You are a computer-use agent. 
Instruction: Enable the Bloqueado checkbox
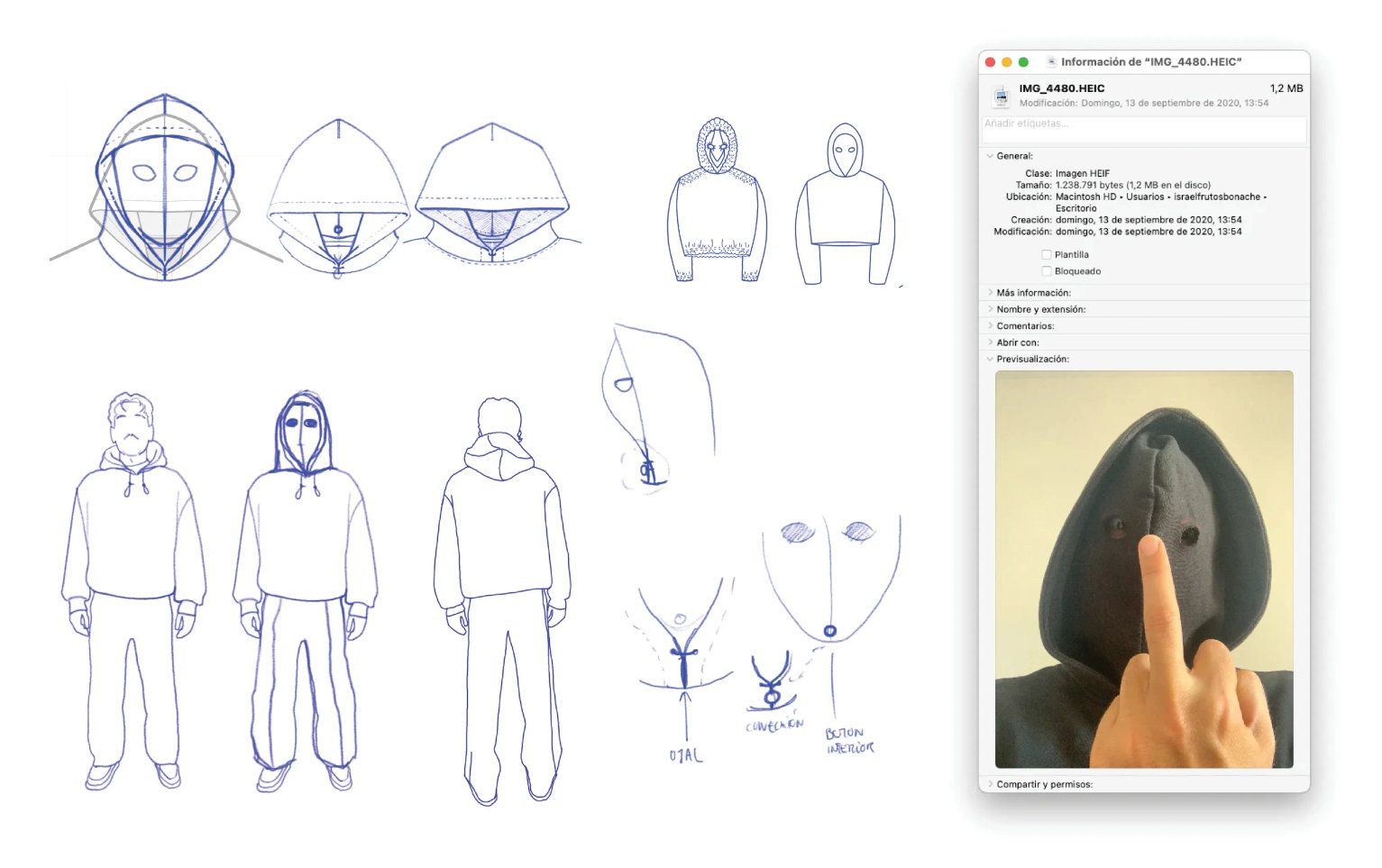(x=1047, y=271)
